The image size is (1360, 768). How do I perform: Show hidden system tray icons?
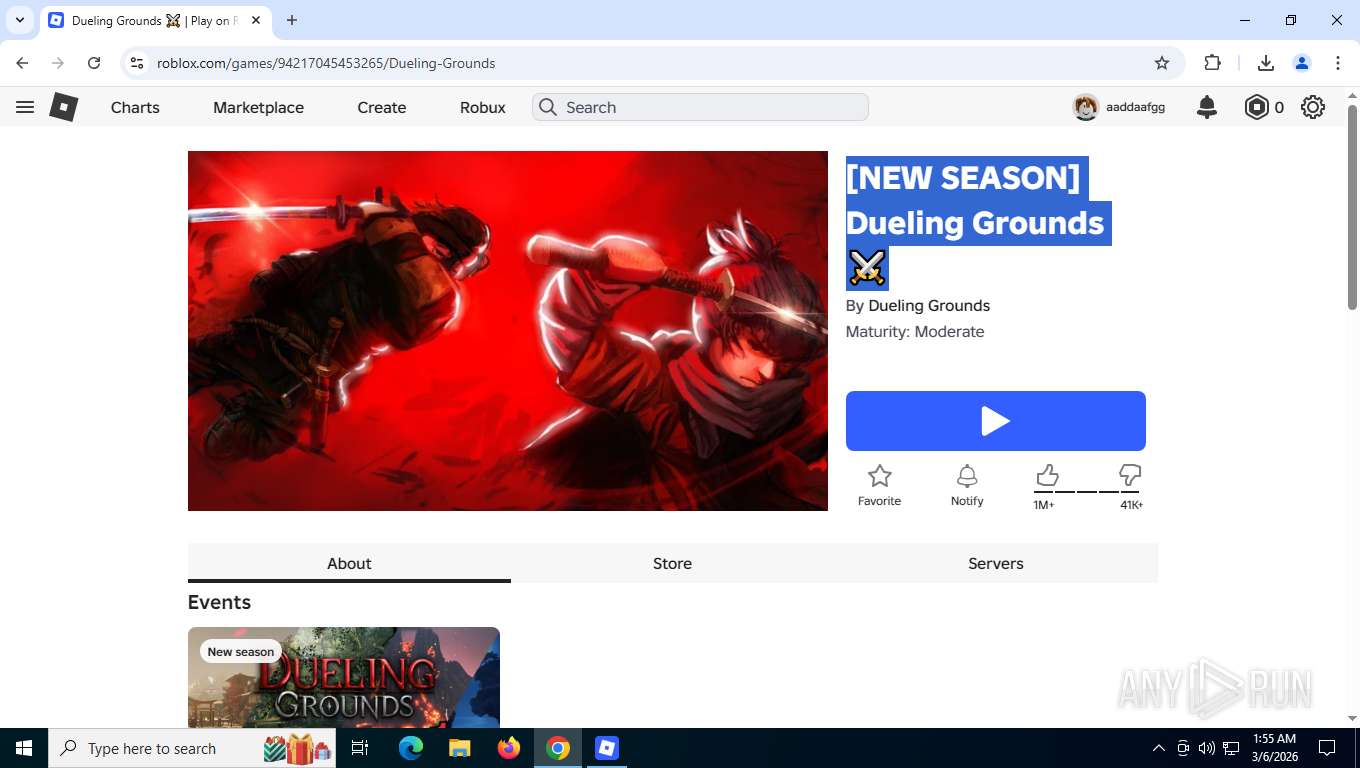[1159, 748]
